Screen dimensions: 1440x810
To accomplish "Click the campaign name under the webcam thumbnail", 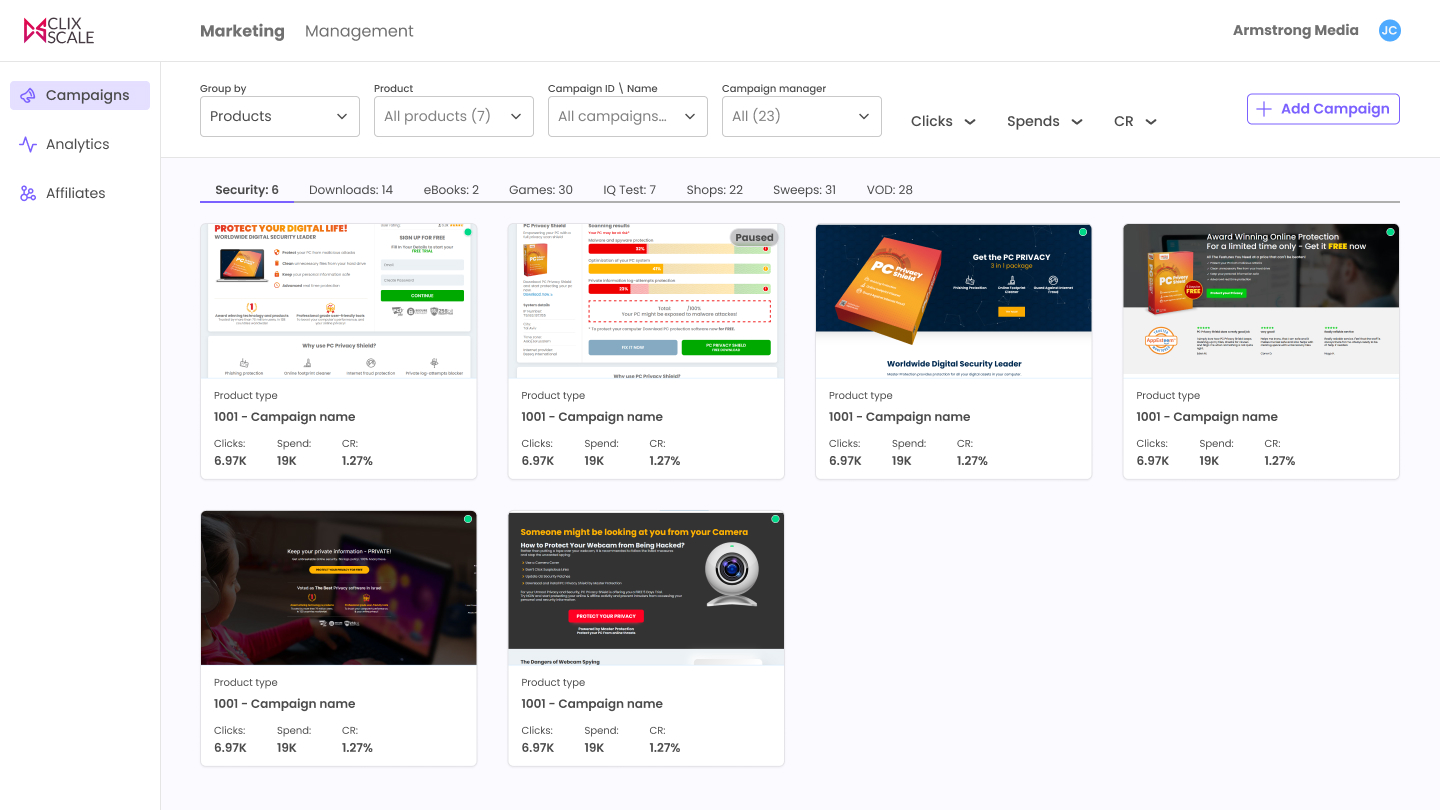I will pos(592,704).
